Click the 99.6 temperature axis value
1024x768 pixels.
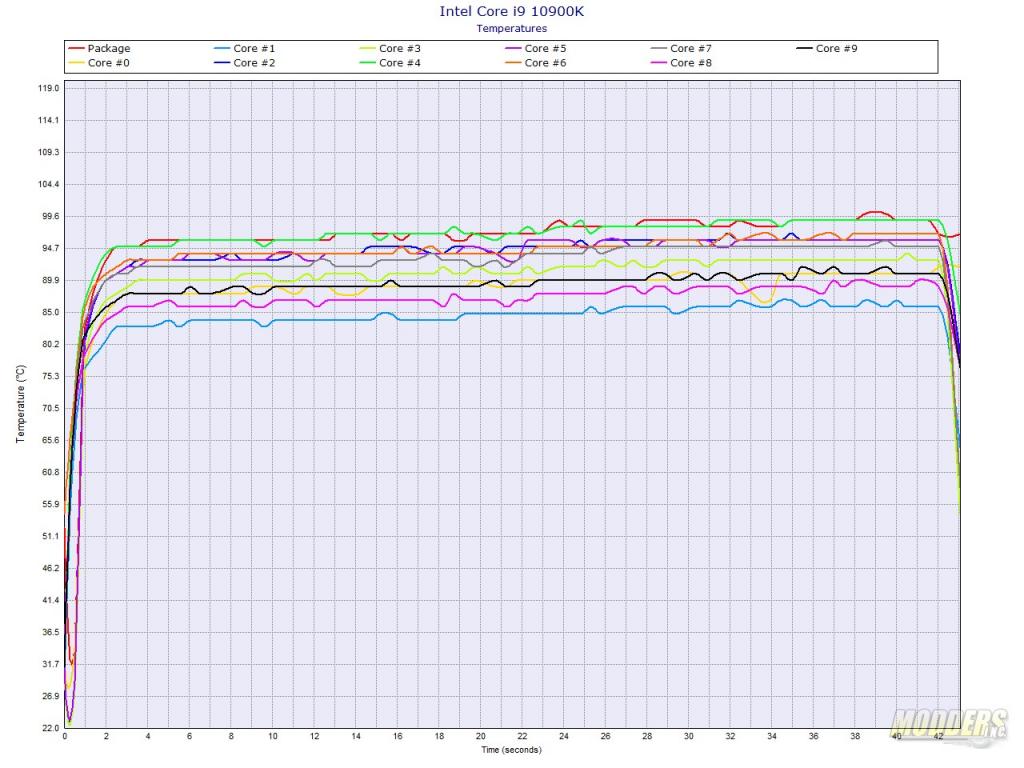50,216
